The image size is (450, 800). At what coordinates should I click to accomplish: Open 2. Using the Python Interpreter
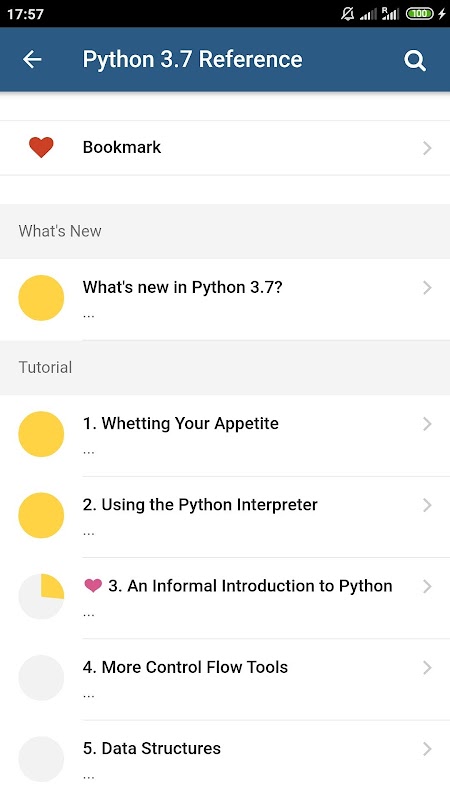point(225,517)
